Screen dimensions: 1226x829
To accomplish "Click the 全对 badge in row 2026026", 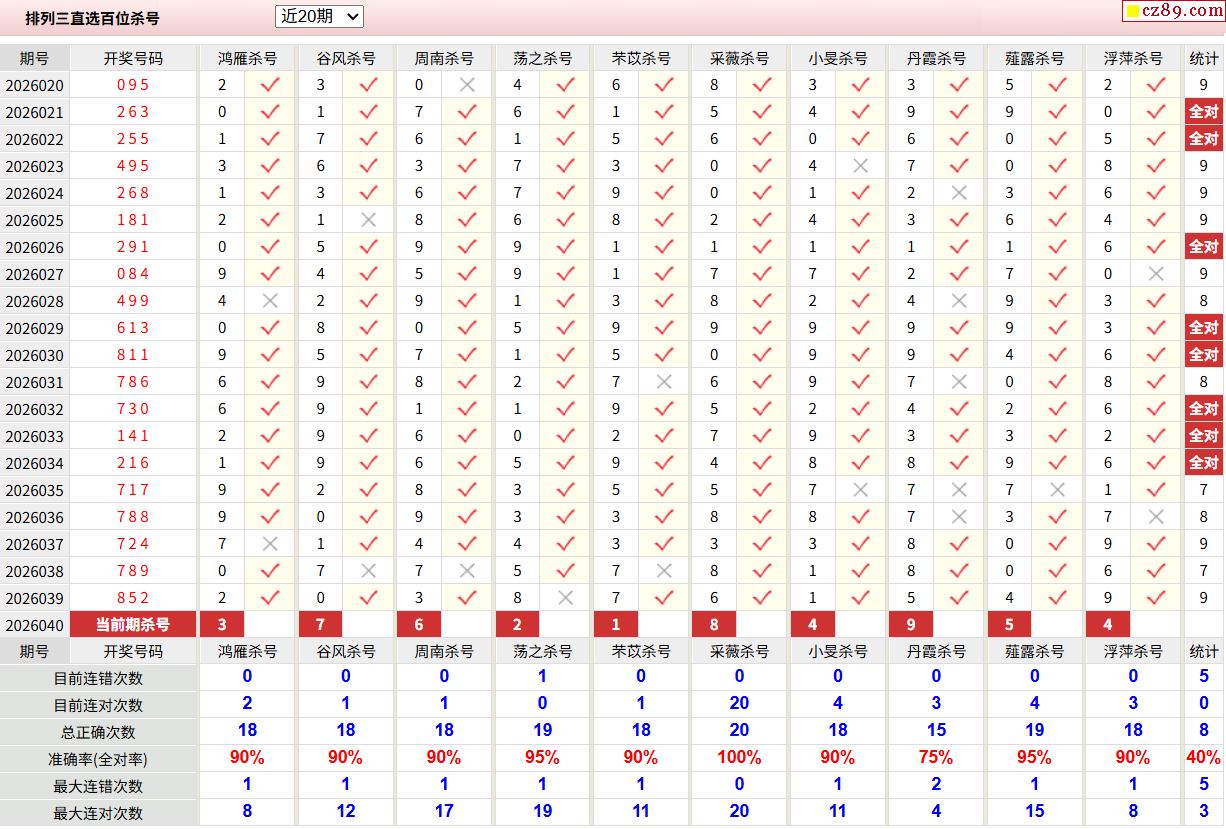I will [1204, 247].
